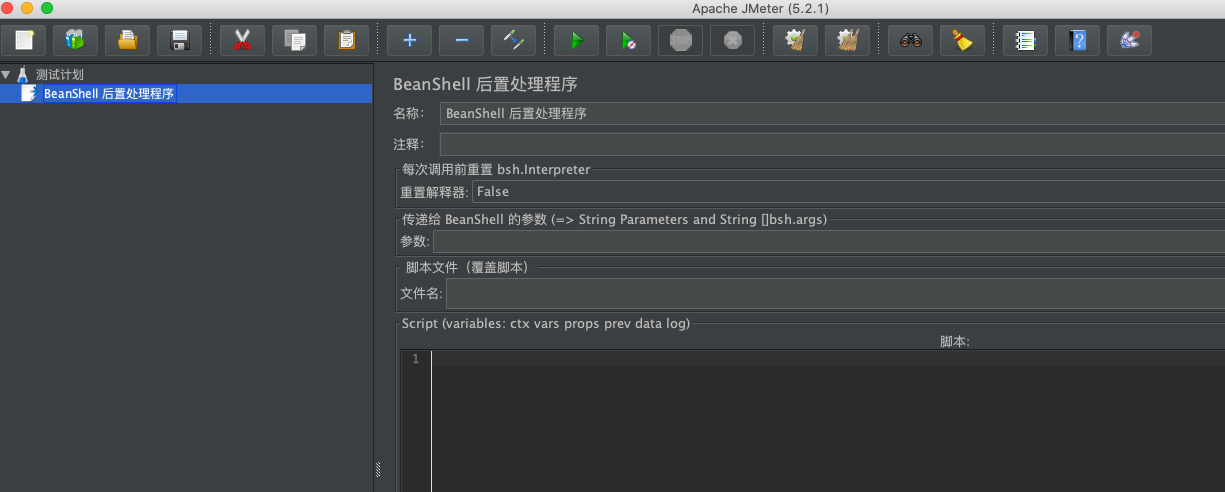The image size is (1225, 492).
Task: Click the 名称 name field
Action: 832,113
